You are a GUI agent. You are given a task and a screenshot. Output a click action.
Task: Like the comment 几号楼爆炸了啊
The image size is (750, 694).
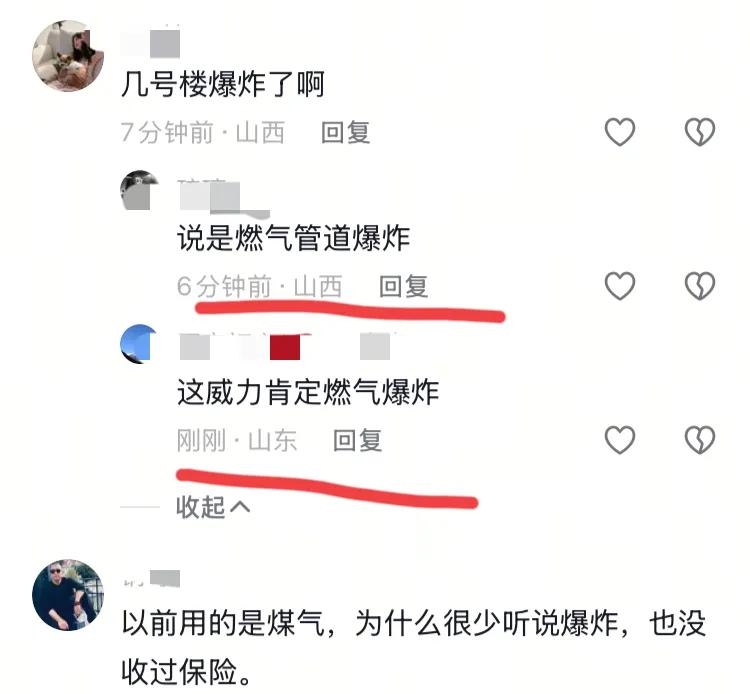coord(619,132)
